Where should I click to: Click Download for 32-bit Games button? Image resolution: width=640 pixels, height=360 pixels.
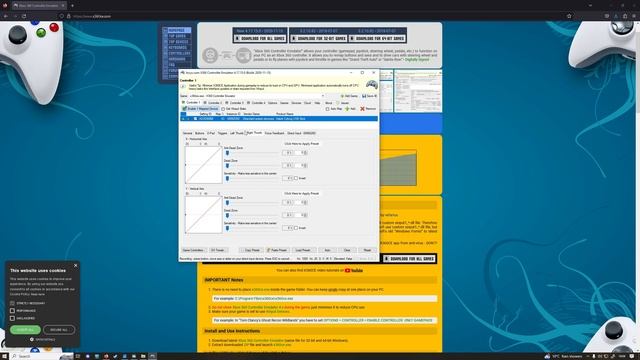coord(318,38)
